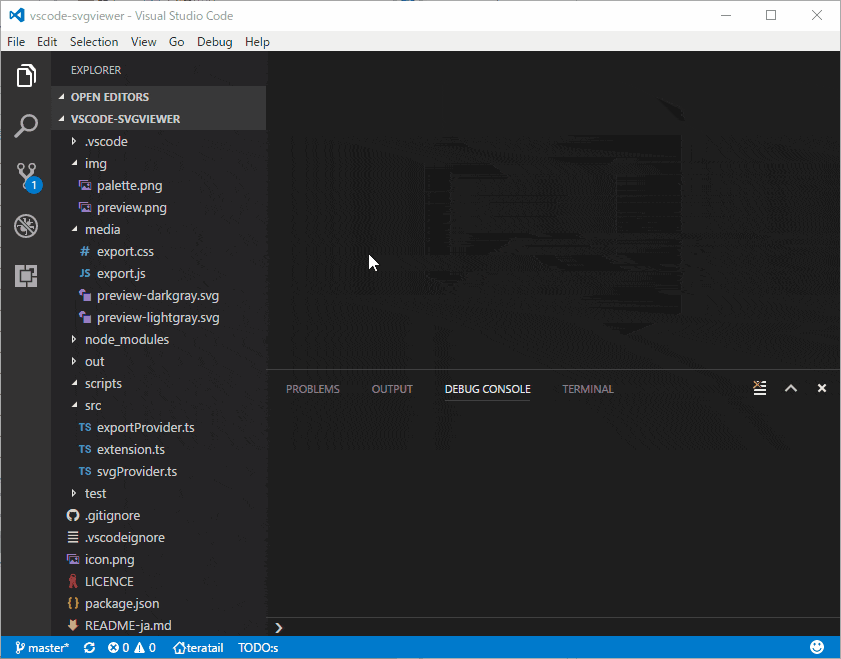Open the Explorer view in activity bar
The width and height of the screenshot is (841, 659).
(26, 76)
